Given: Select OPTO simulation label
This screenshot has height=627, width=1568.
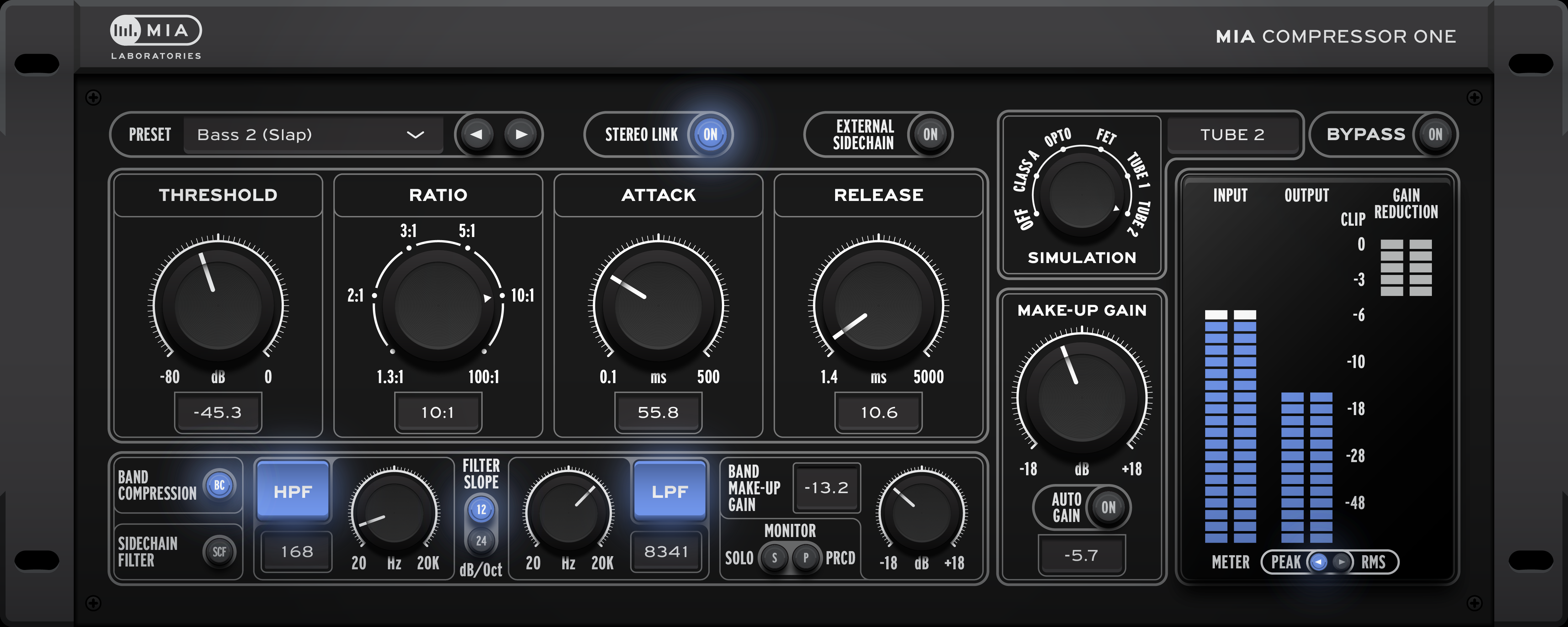Looking at the screenshot, I should click(1057, 137).
